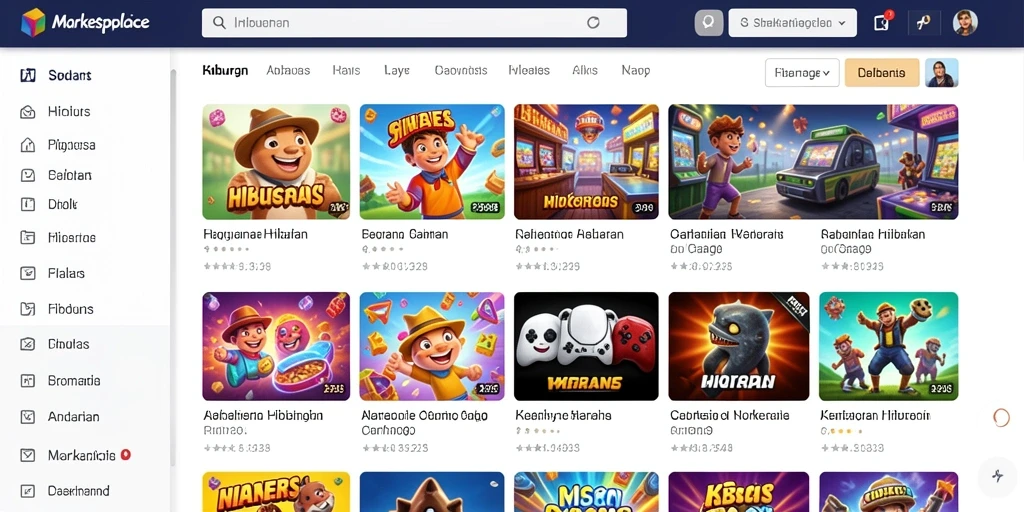Click the chat bubble icon in header
The height and width of the screenshot is (512, 1024).
pos(709,23)
